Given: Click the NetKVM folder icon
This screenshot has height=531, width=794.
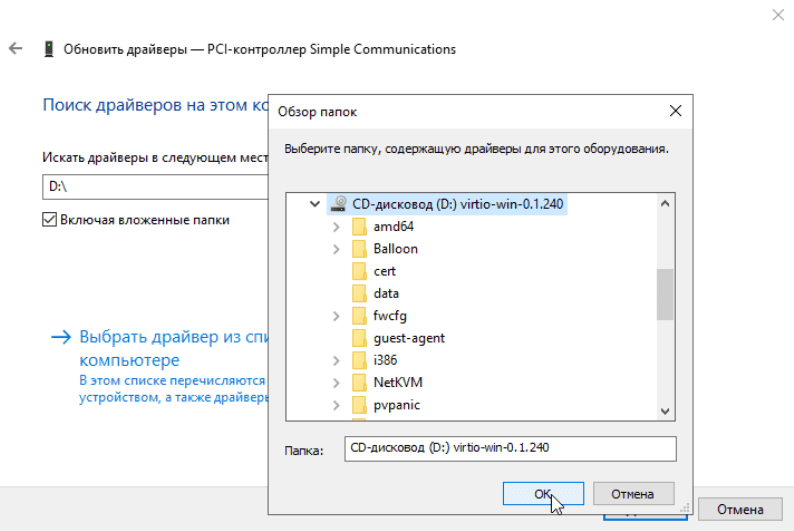Looking at the screenshot, I should (x=359, y=382).
